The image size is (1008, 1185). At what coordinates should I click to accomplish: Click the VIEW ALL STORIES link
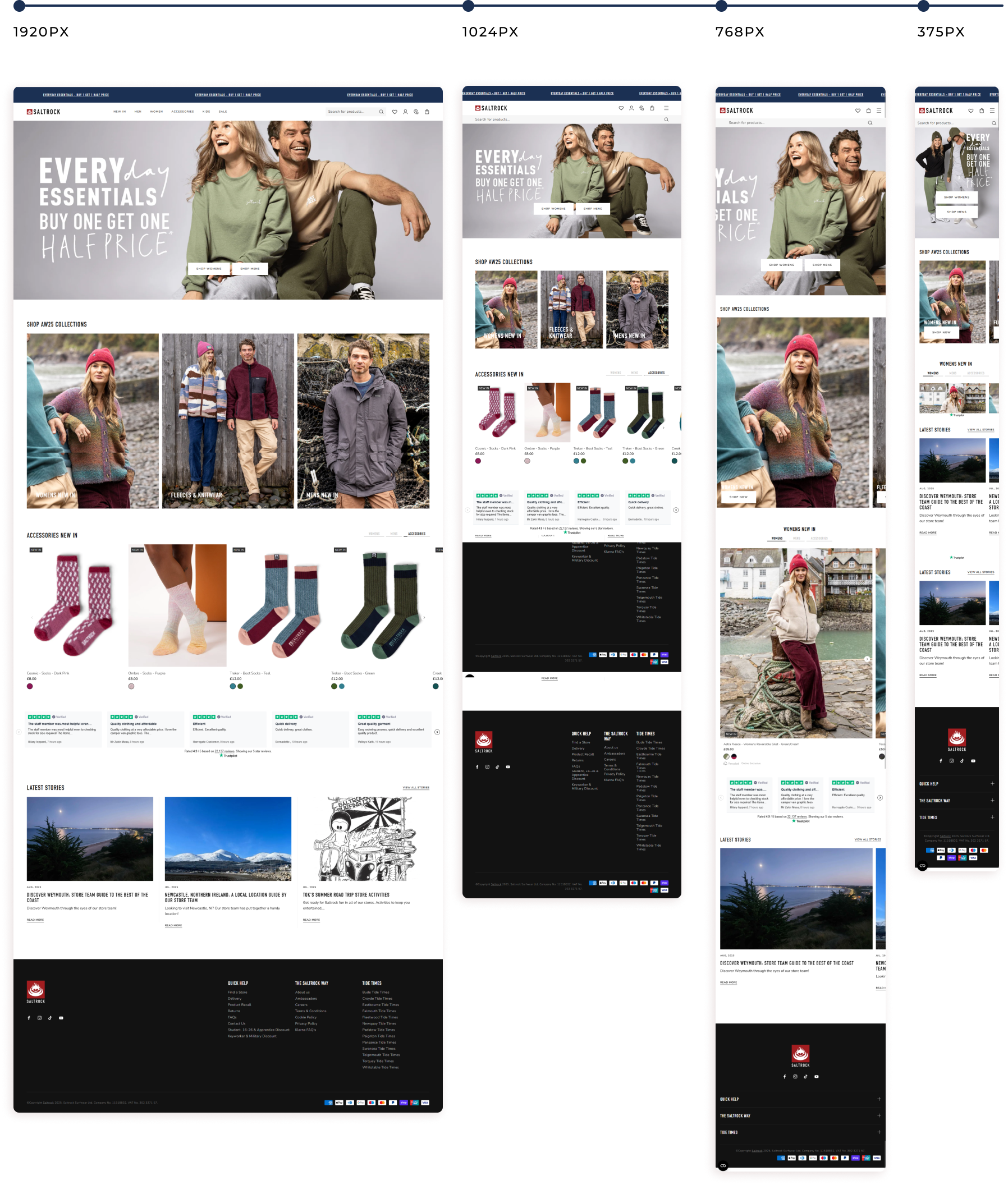(x=417, y=787)
